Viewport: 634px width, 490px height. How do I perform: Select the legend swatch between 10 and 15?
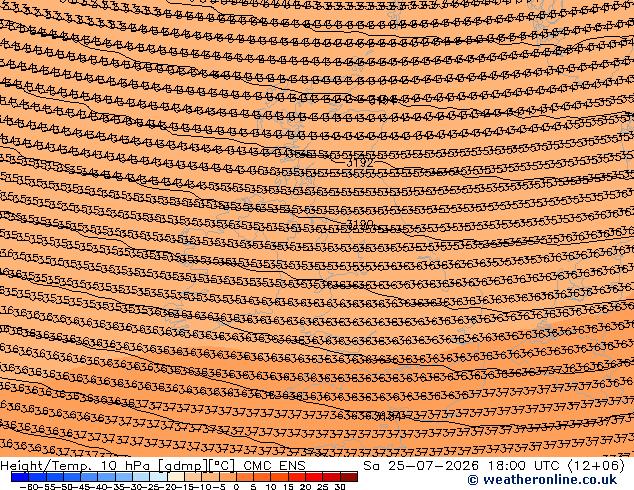279,476
